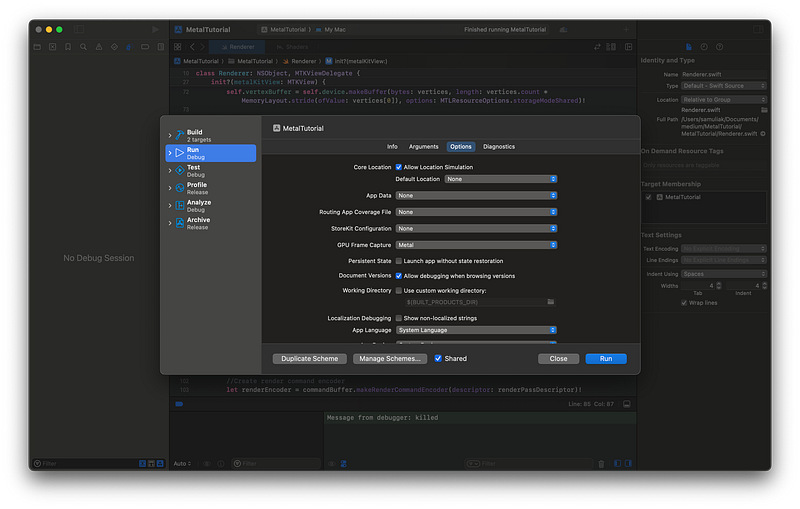This screenshot has height=509, width=800.
Task: Open the GPU Frame Capture dropdown
Action: point(477,245)
